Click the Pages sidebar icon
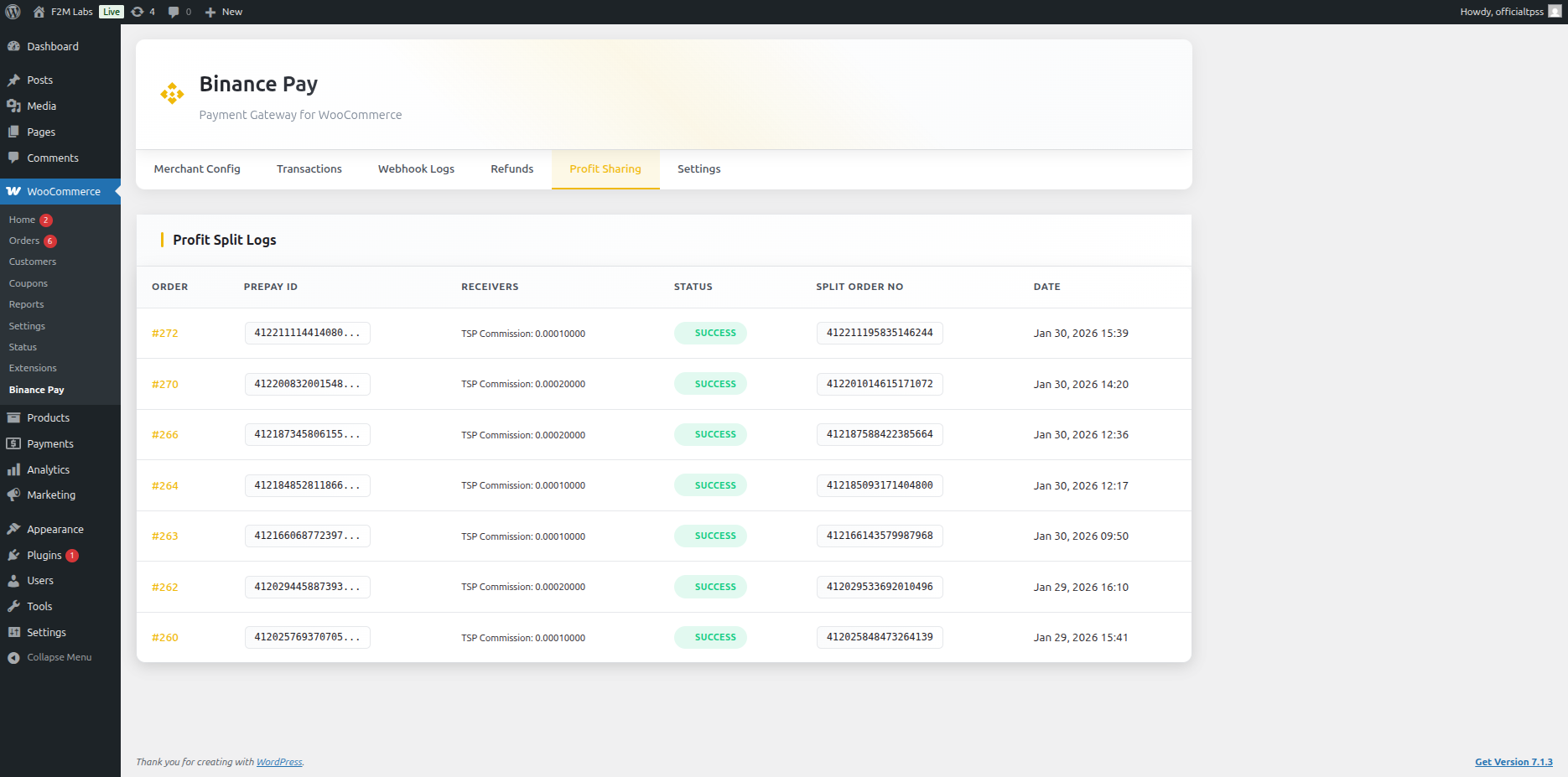1568x777 pixels. tap(13, 132)
